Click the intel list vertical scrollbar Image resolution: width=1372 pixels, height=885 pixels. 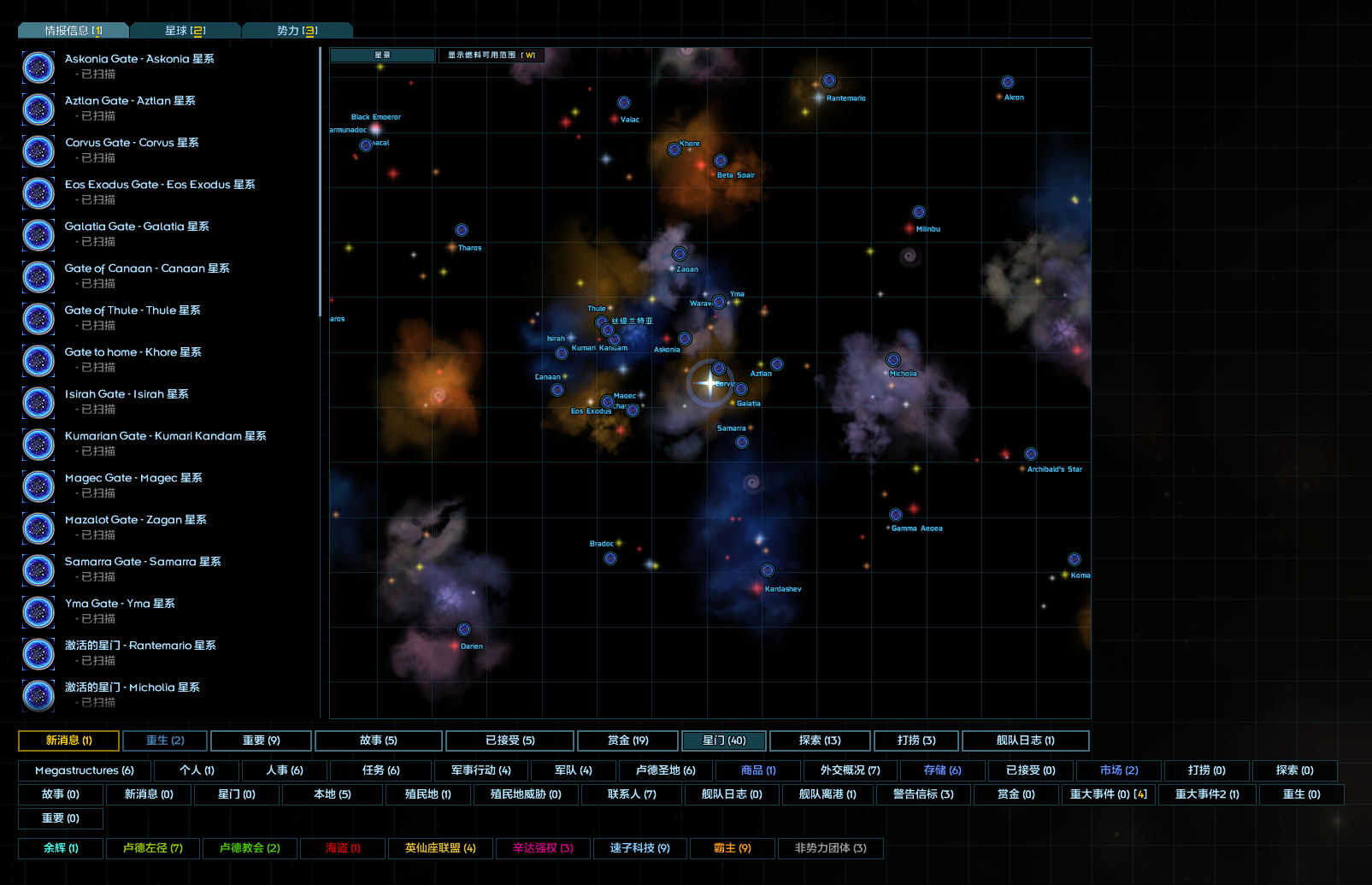click(320, 180)
